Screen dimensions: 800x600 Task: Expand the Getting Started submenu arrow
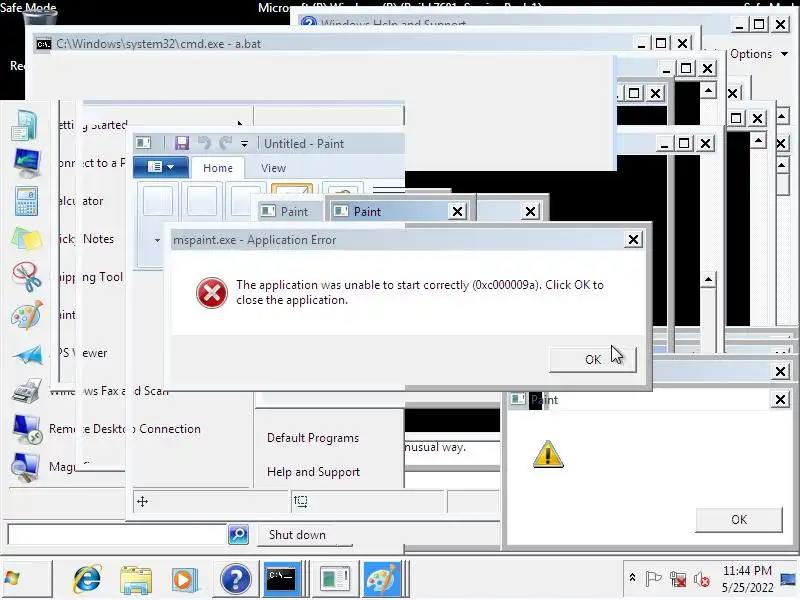240,123
